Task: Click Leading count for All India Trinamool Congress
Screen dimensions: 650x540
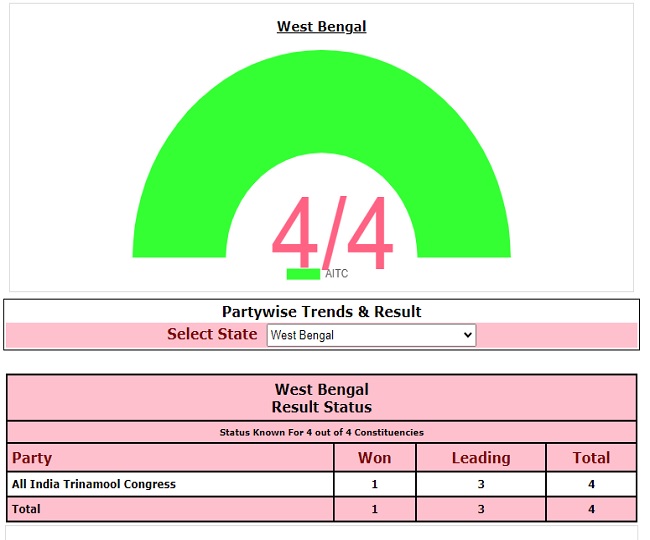Action: tap(480, 484)
